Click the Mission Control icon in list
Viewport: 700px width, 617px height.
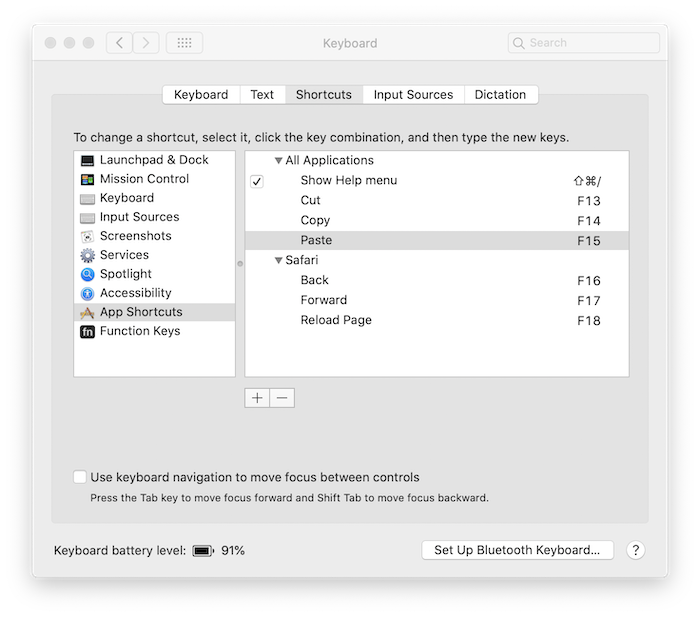click(87, 179)
